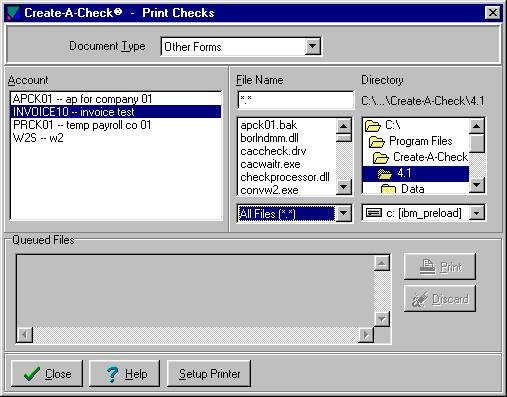Open the Data folder icon
Screen dimensions: 507x397
click(x=388, y=189)
